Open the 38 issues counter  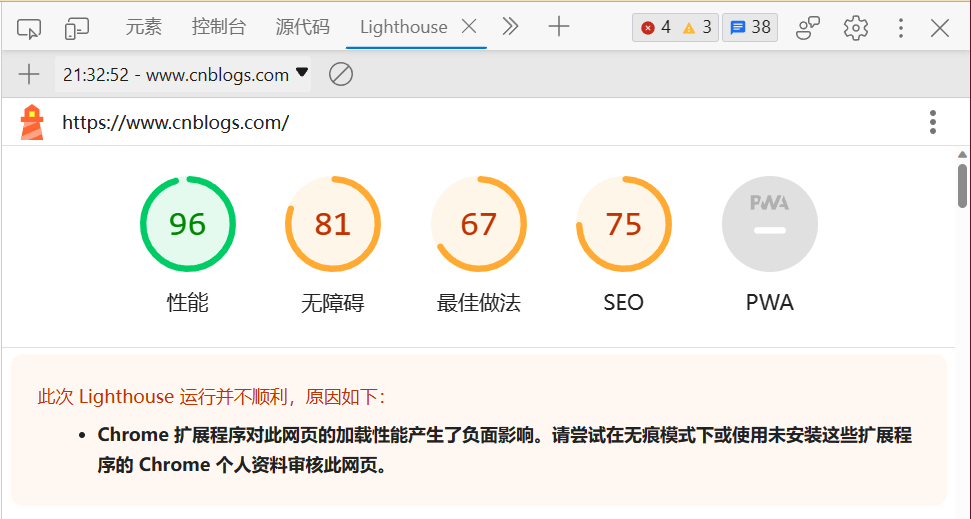coord(750,27)
